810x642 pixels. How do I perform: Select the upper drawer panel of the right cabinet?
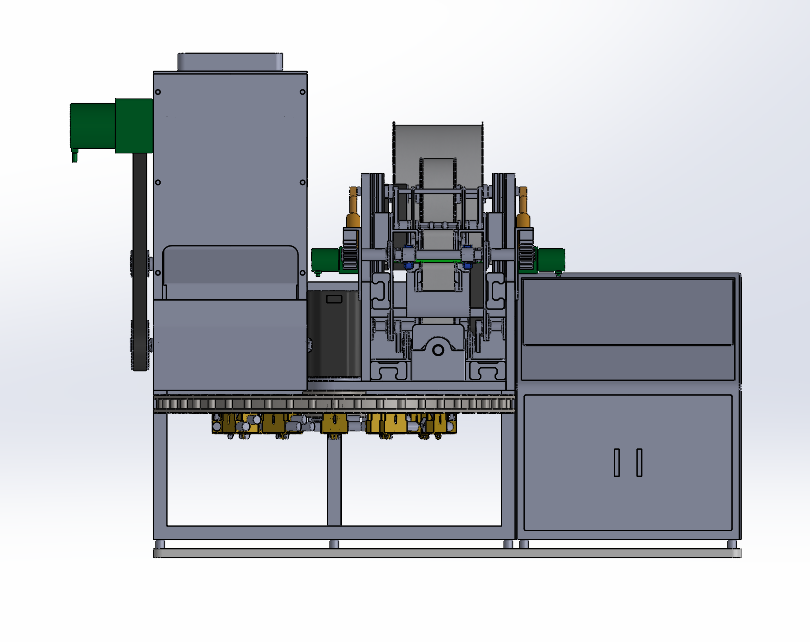pyautogui.click(x=628, y=311)
